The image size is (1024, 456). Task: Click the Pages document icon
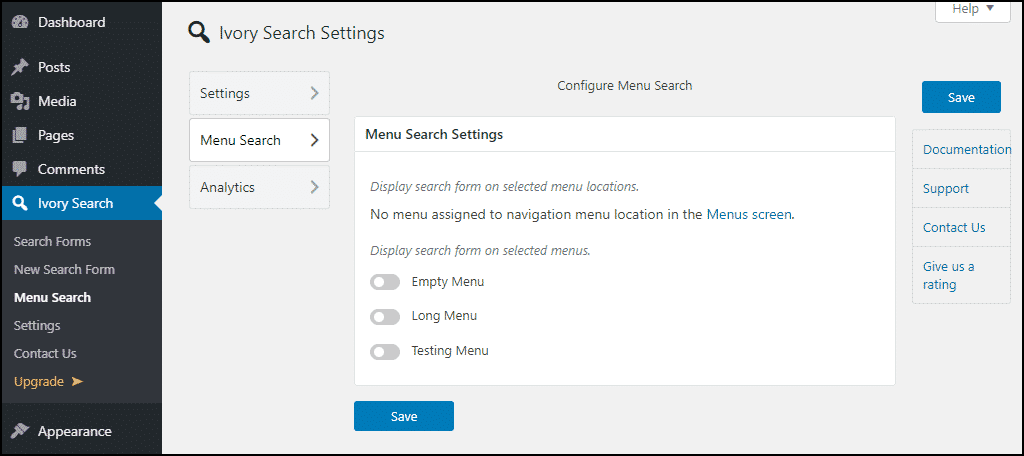pos(20,135)
